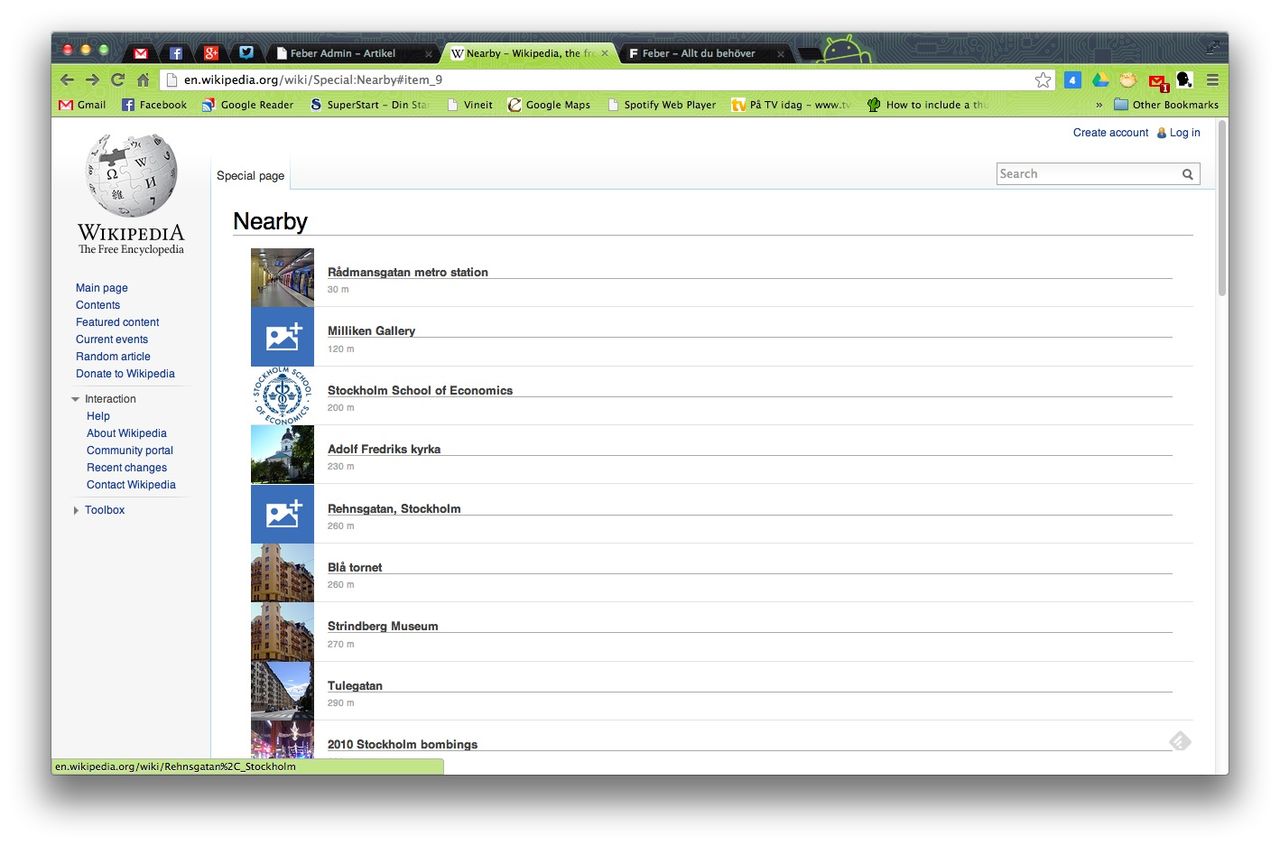Click the browser back arrow button
The width and height of the screenshot is (1280, 846).
point(67,80)
